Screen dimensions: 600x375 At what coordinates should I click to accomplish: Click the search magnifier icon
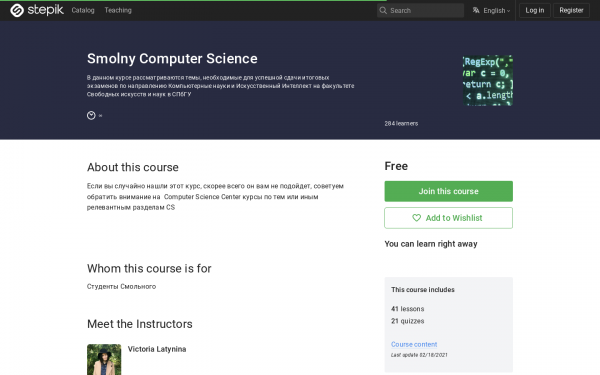[x=383, y=10]
